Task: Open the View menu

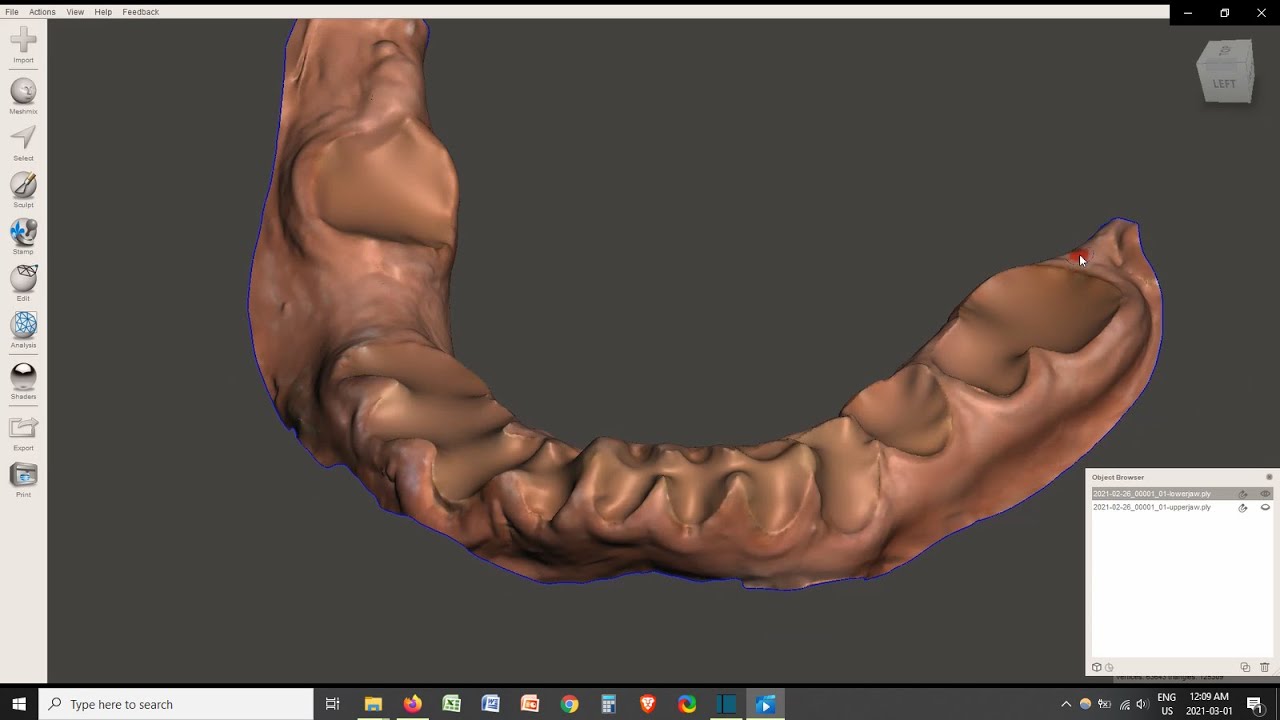Action: click(x=75, y=12)
